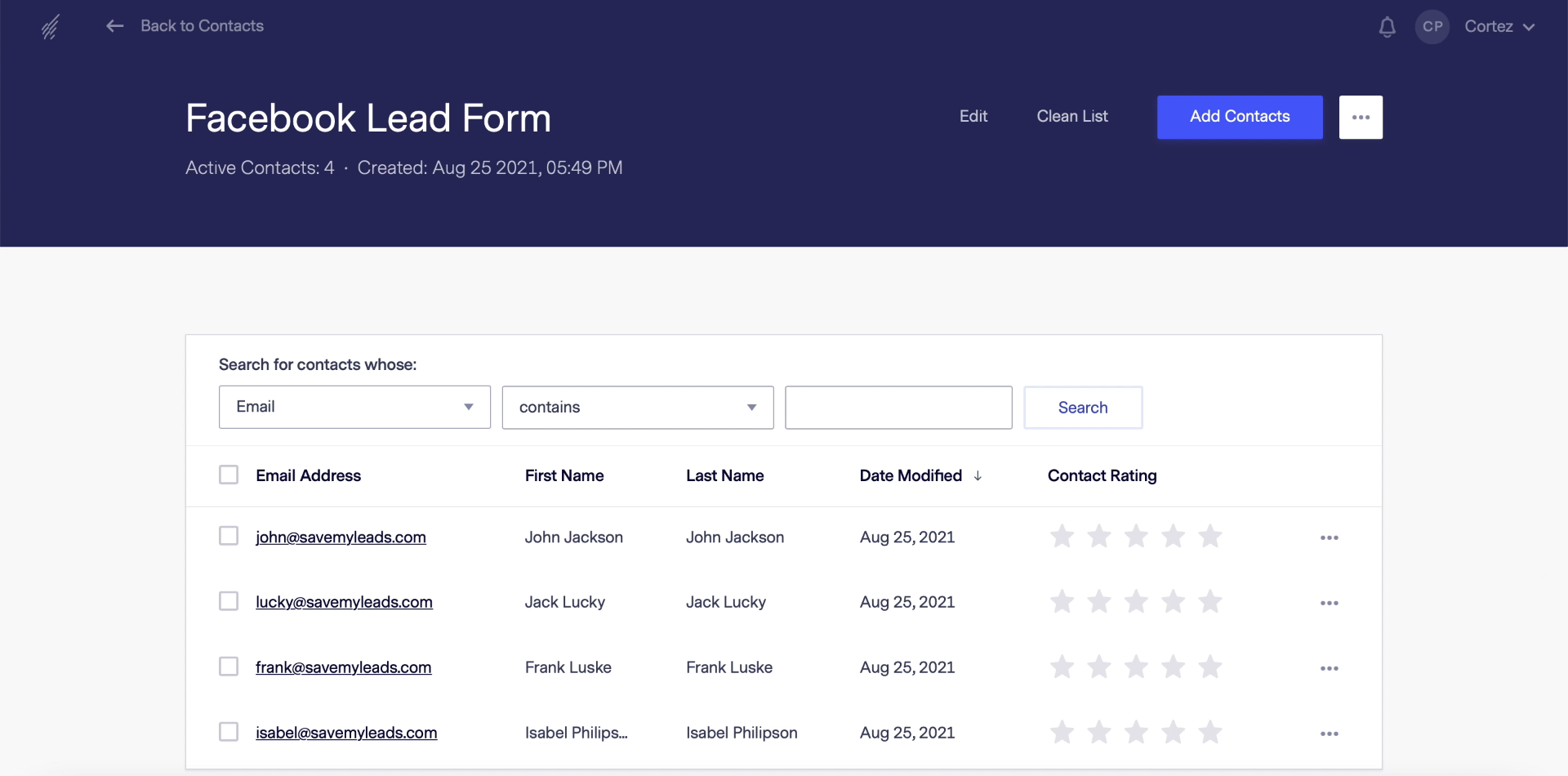Click the Active Contacts: 4 text
Viewport: 1568px width, 776px height.
pos(260,167)
